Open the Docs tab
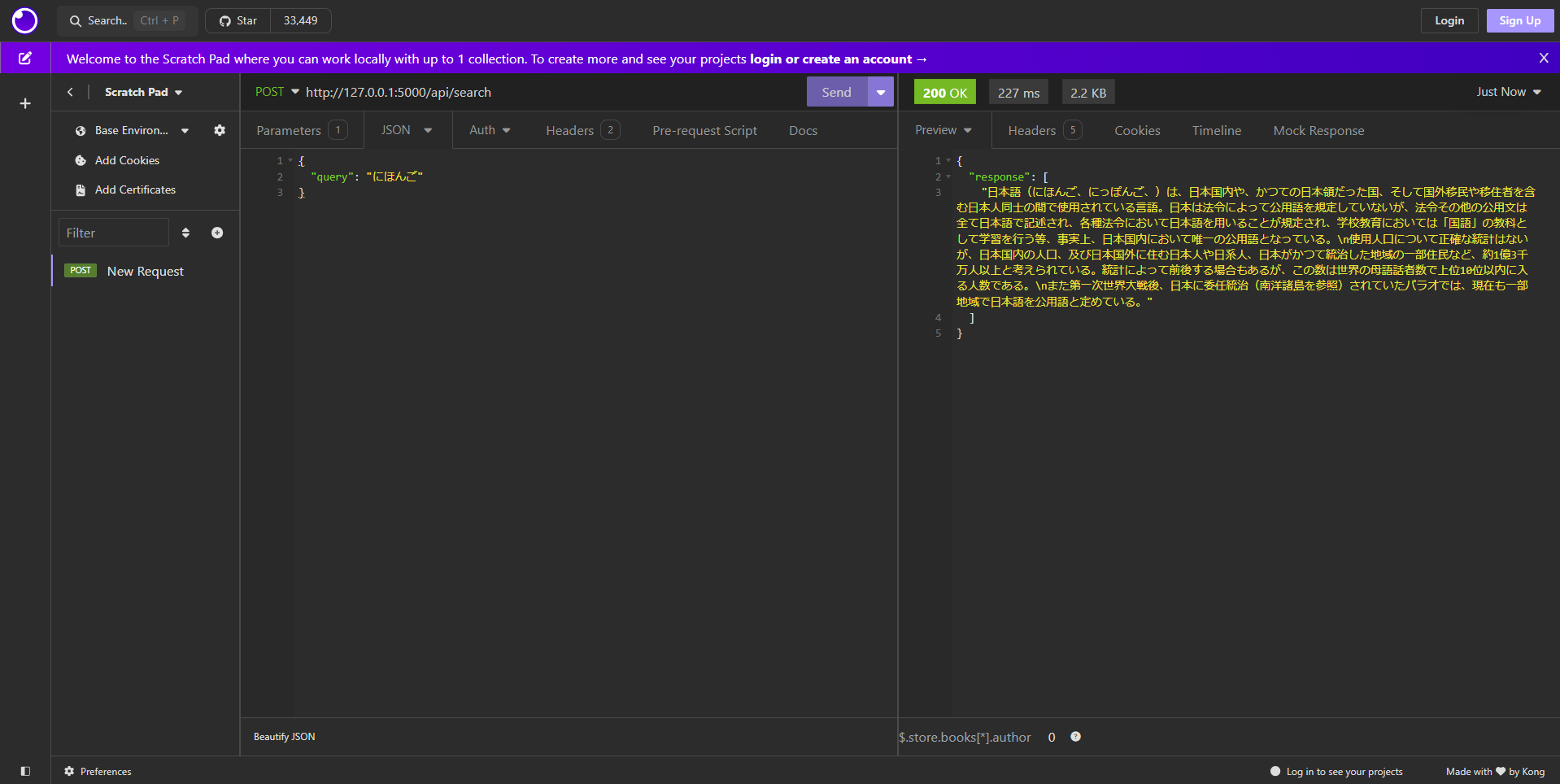 pos(803,130)
